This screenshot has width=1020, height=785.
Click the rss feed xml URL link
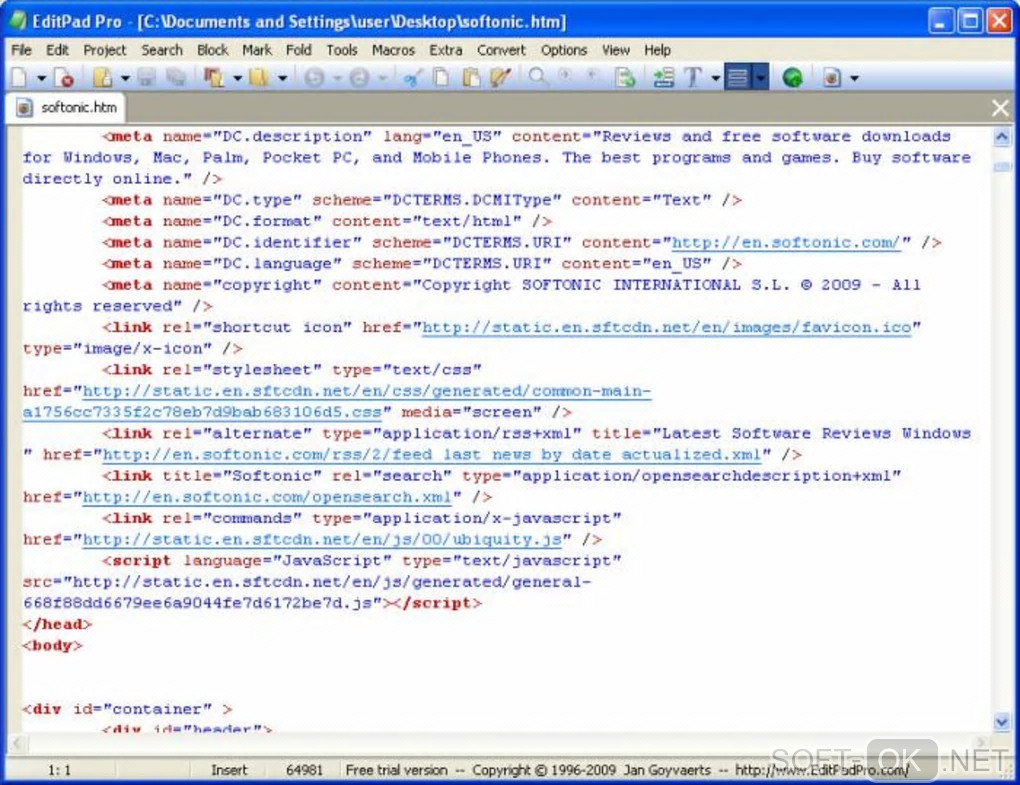click(432, 455)
